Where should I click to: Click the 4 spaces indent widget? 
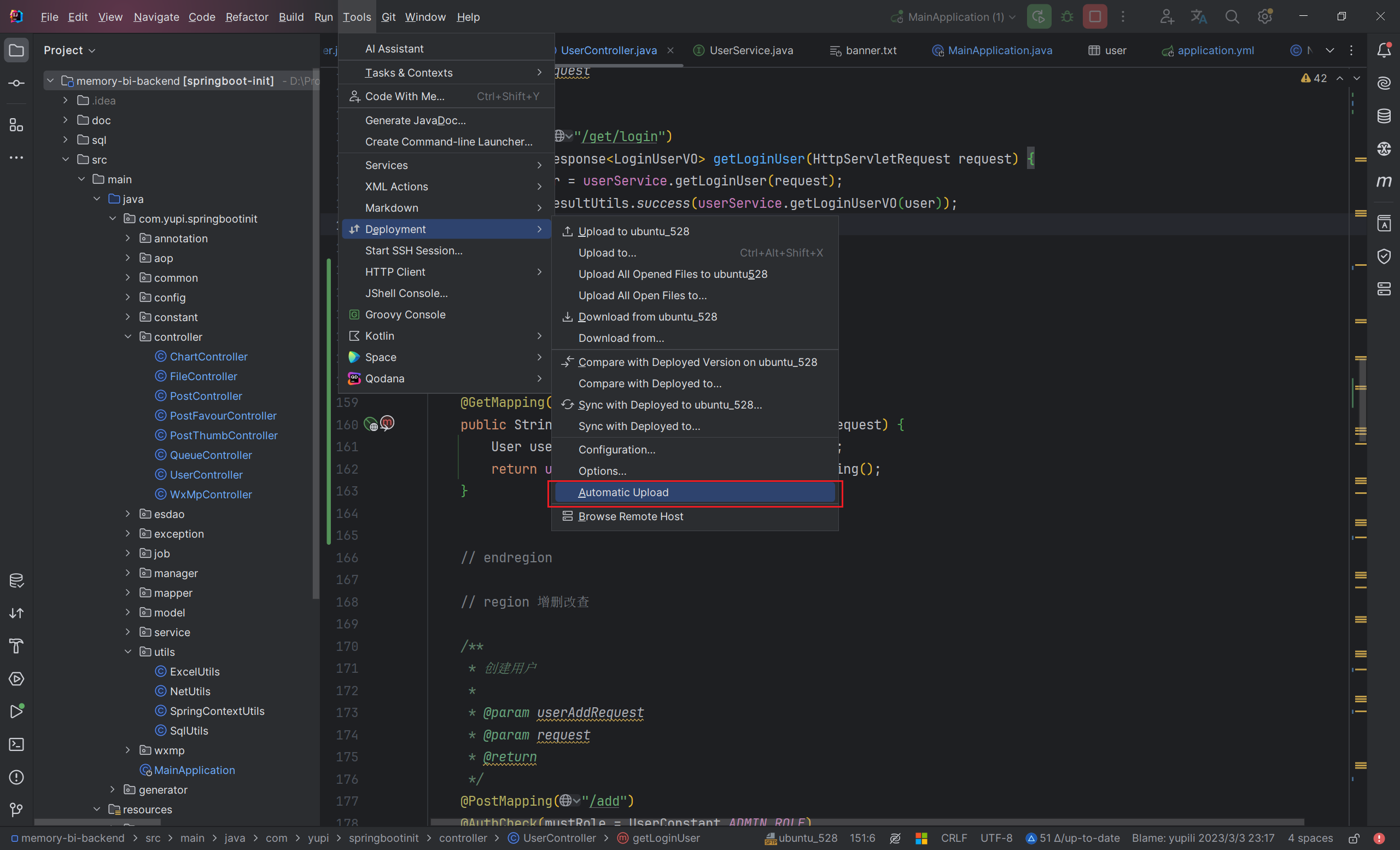pyautogui.click(x=1310, y=838)
